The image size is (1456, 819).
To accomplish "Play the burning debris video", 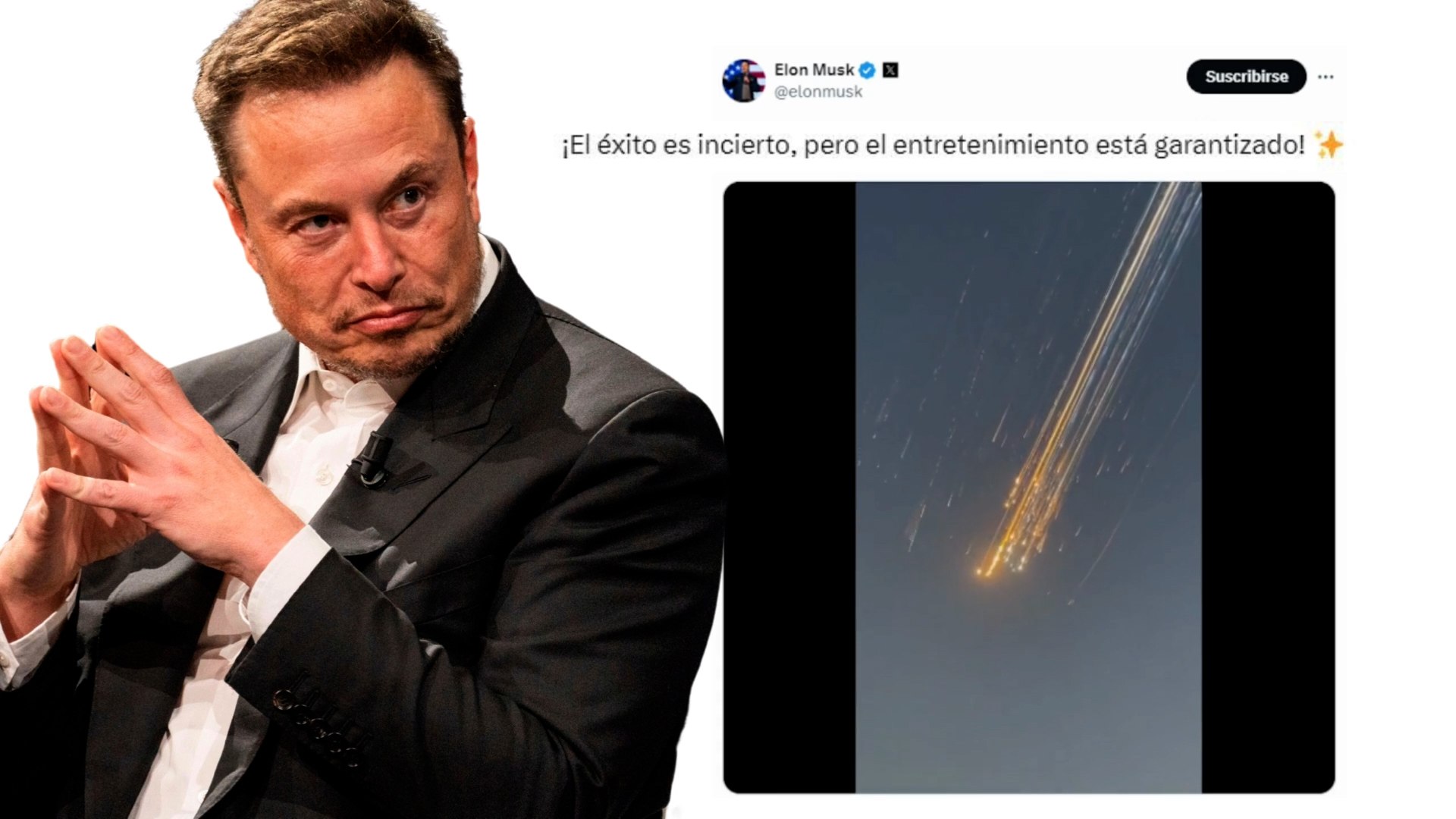I will (x=1028, y=488).
